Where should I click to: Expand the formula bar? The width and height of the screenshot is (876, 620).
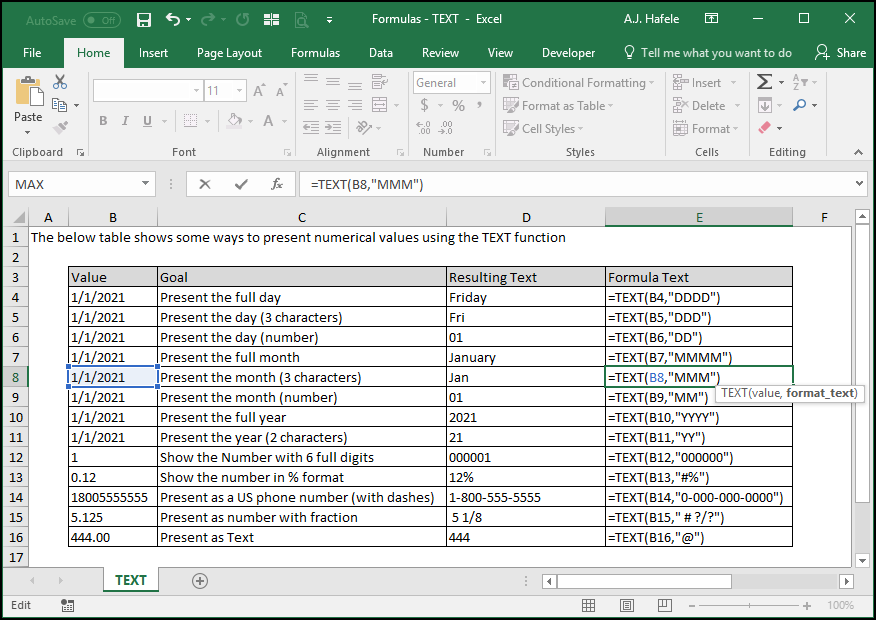pyautogui.click(x=860, y=184)
